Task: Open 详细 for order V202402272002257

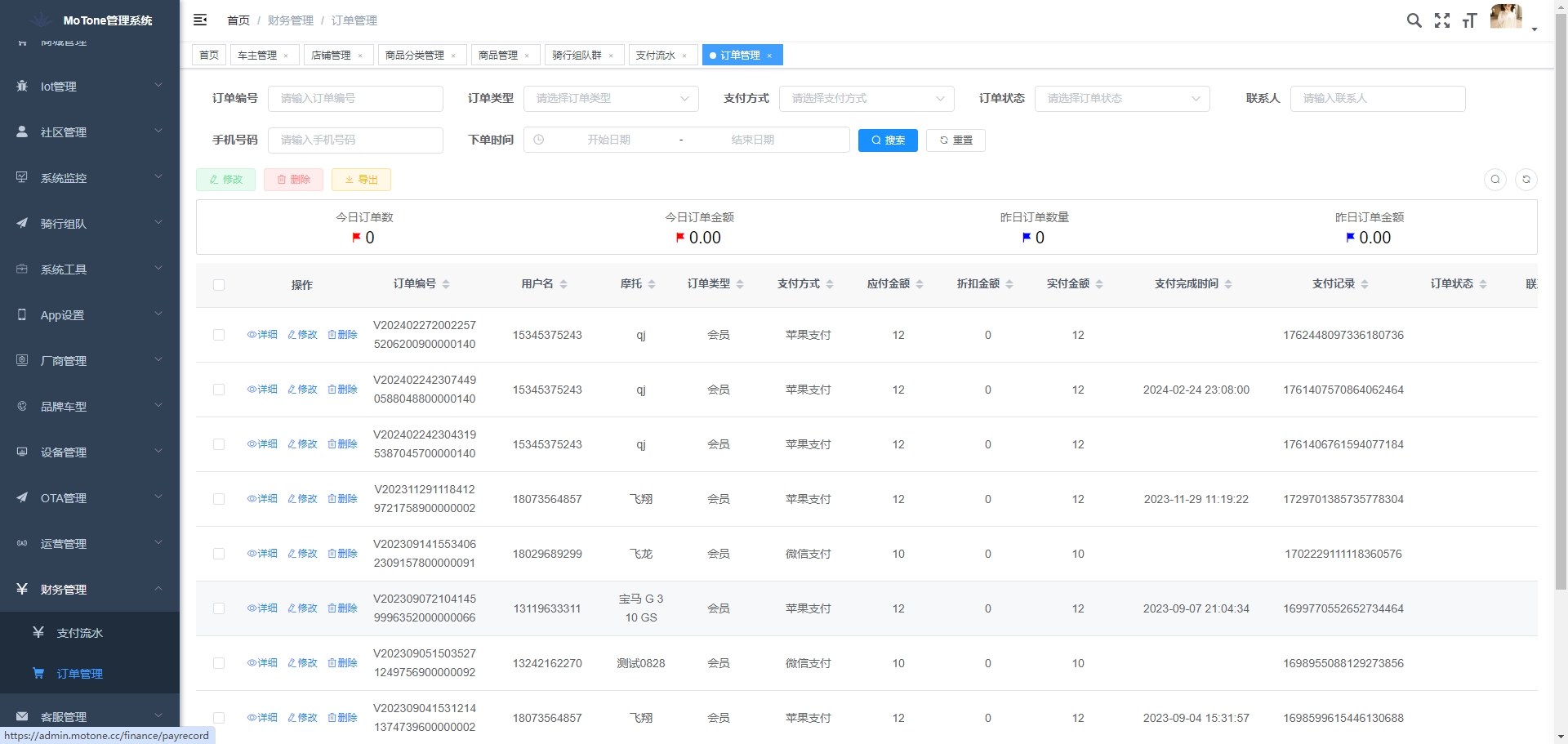Action: pyautogui.click(x=262, y=335)
